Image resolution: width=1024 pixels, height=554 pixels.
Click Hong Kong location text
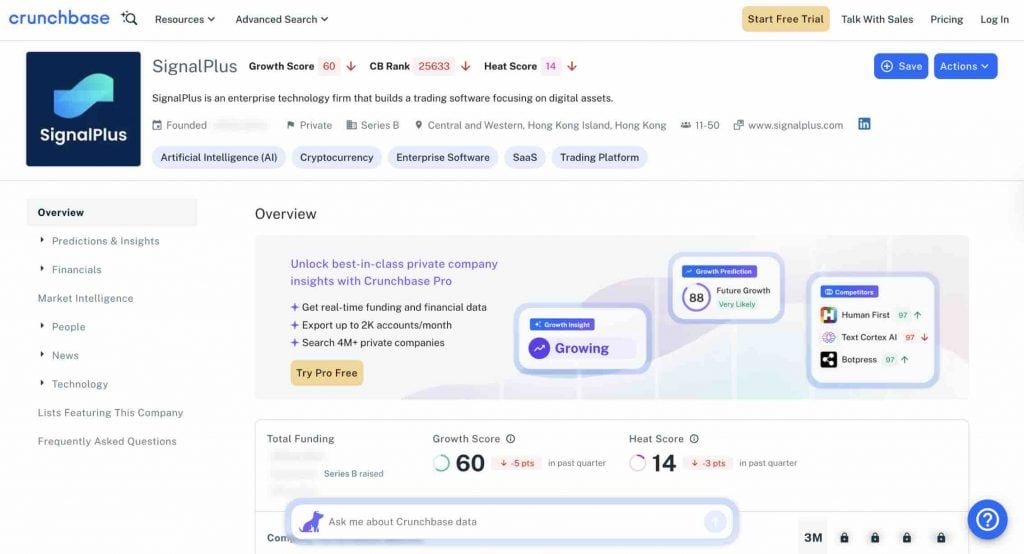[x=547, y=125]
